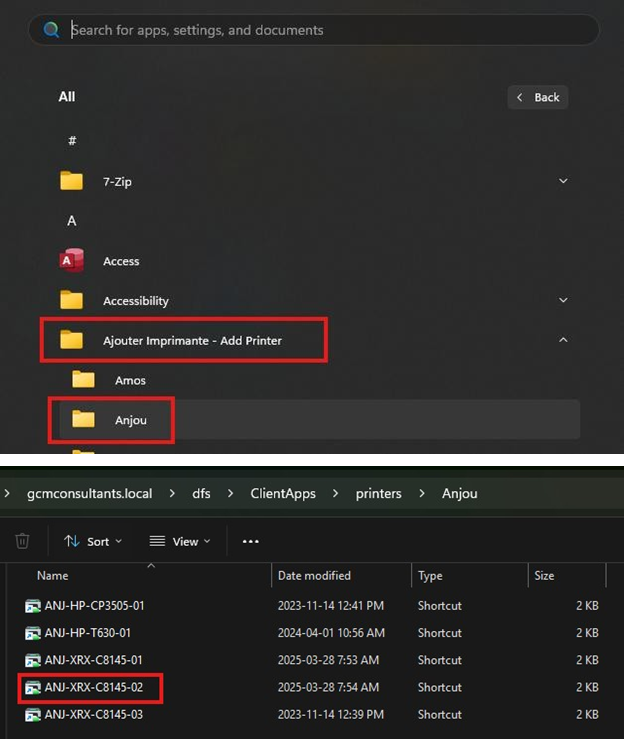Screen dimensions: 624x739
Task: Select the ANJ-XRX-C8145-01 file name
Action: coord(93,660)
